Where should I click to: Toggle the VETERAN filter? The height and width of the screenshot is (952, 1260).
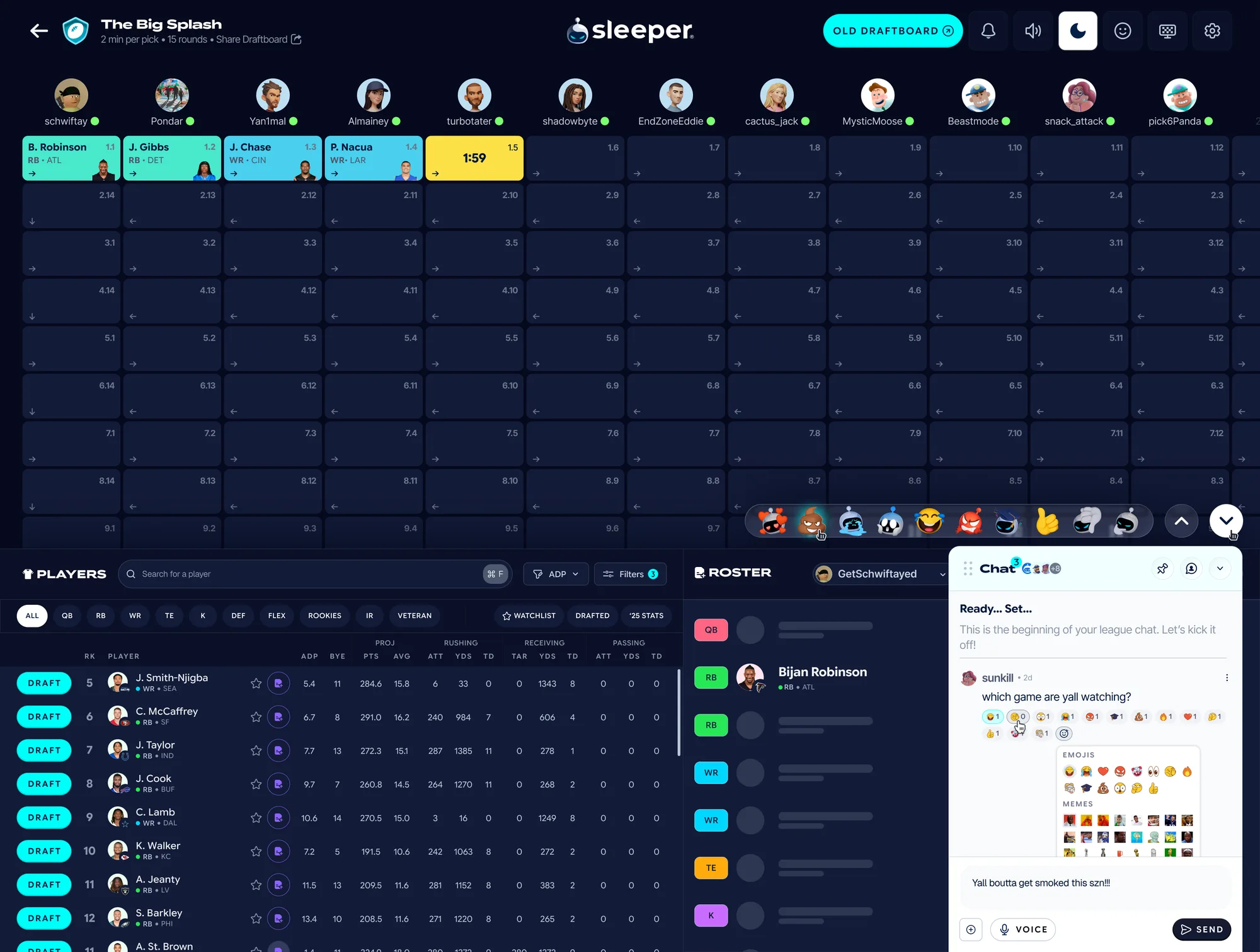[x=415, y=616]
